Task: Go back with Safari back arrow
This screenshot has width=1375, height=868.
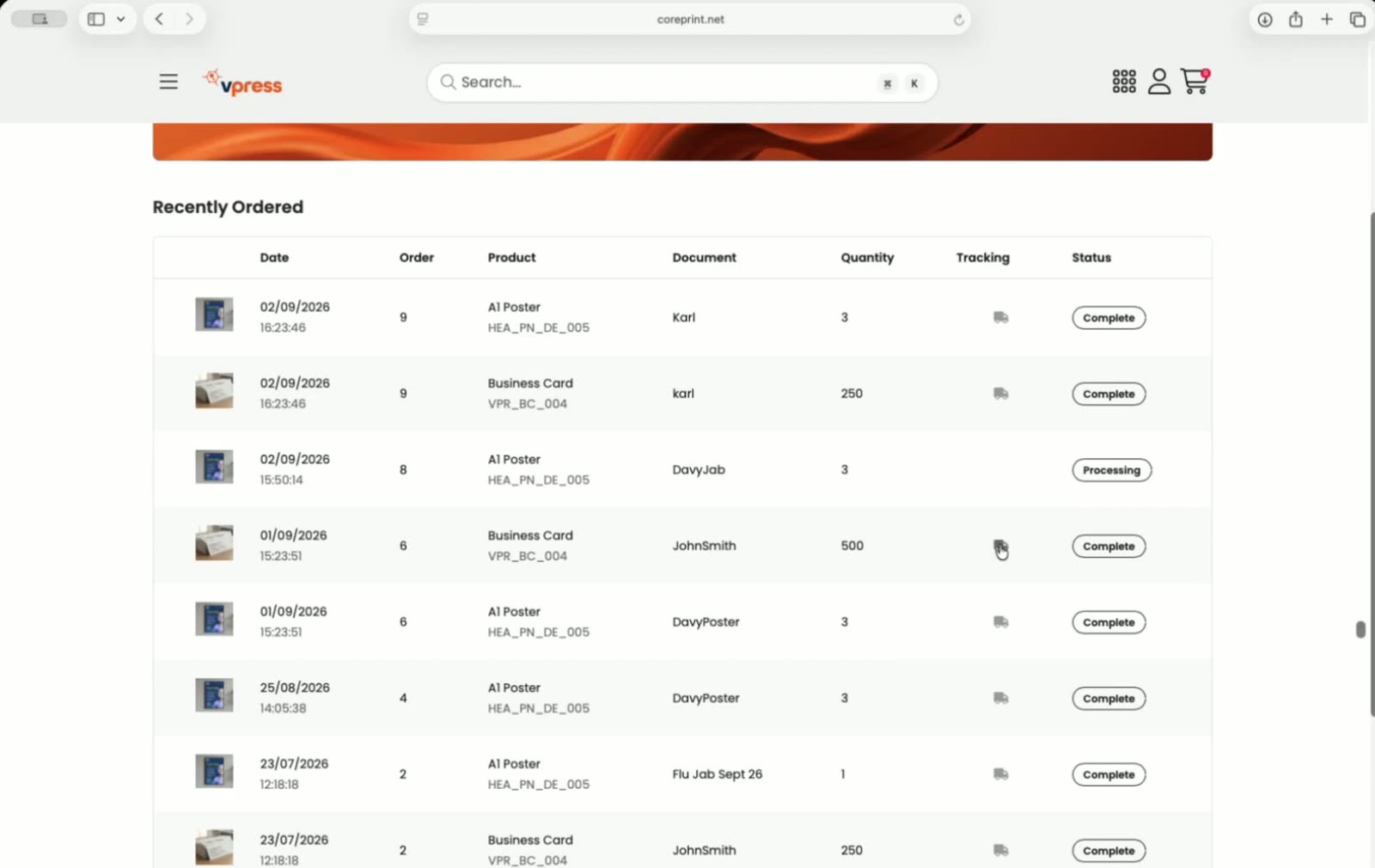Action: click(x=159, y=19)
